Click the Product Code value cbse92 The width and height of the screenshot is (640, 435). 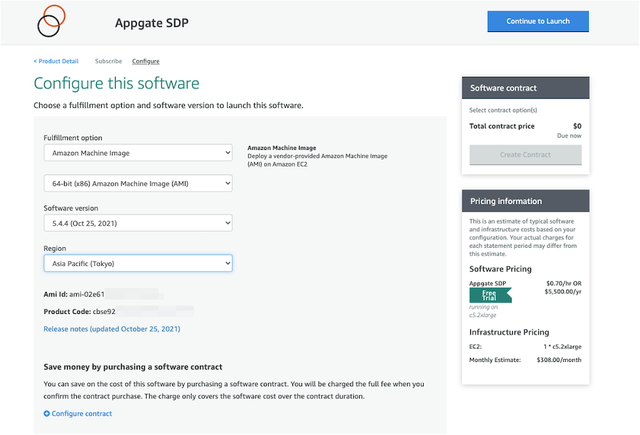tap(104, 312)
